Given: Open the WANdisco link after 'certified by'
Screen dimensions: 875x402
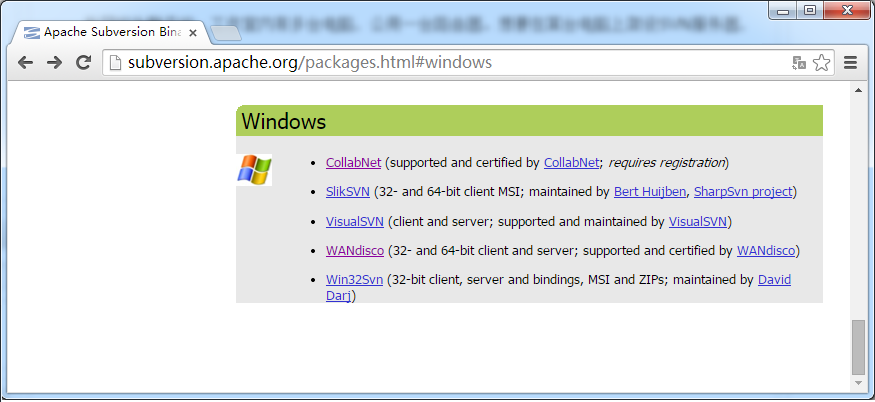Looking at the screenshot, I should pyautogui.click(x=766, y=251).
